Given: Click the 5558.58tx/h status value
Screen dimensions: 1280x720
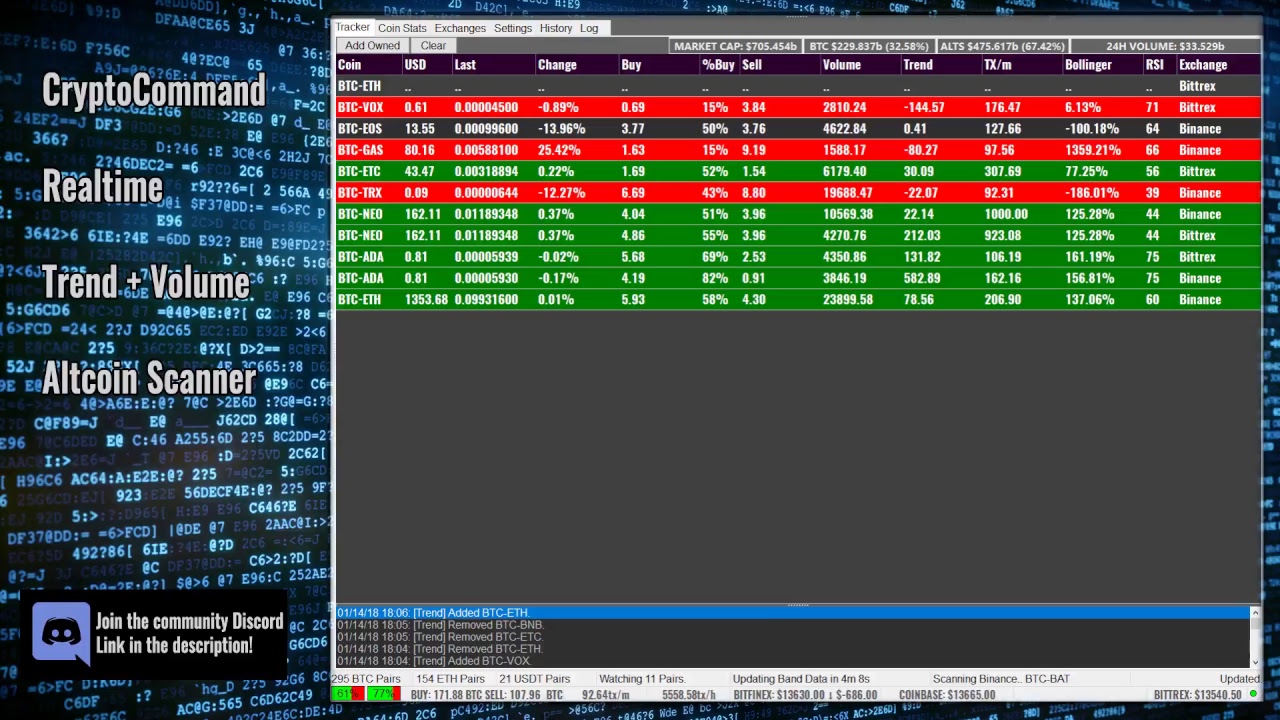Looking at the screenshot, I should [x=689, y=695].
